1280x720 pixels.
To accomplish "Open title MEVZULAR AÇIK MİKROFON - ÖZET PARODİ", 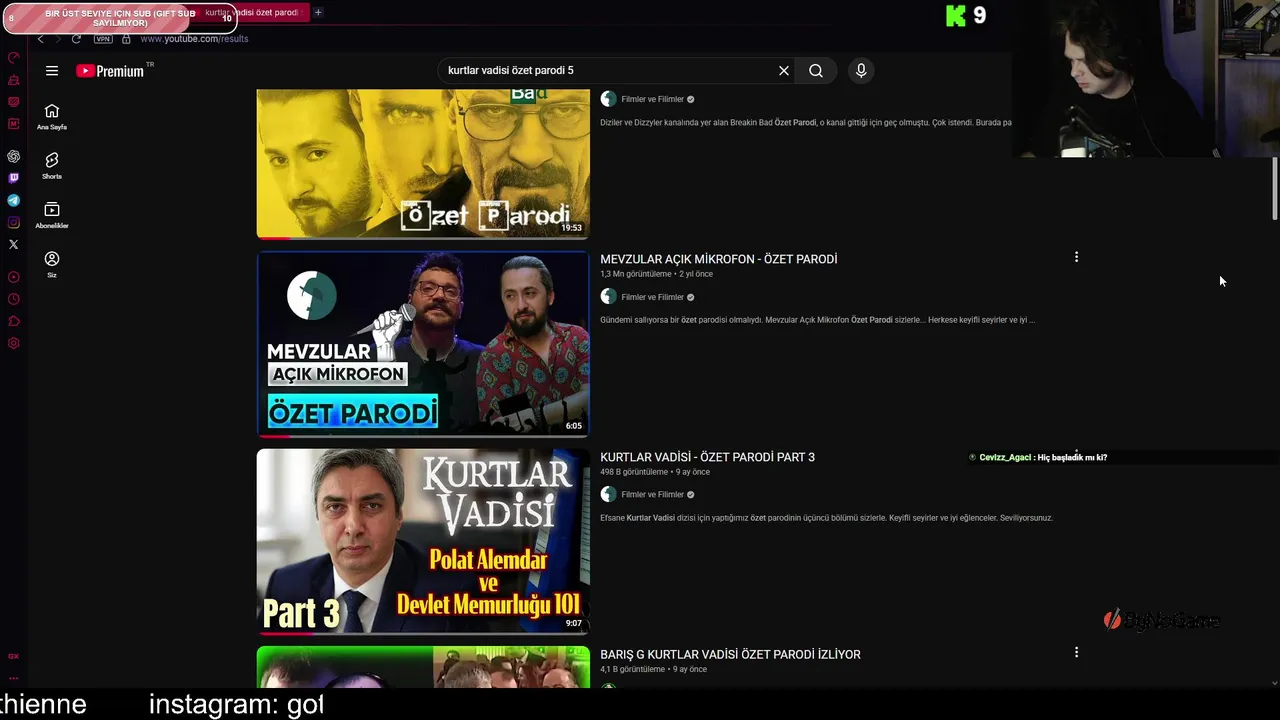I will point(718,259).
